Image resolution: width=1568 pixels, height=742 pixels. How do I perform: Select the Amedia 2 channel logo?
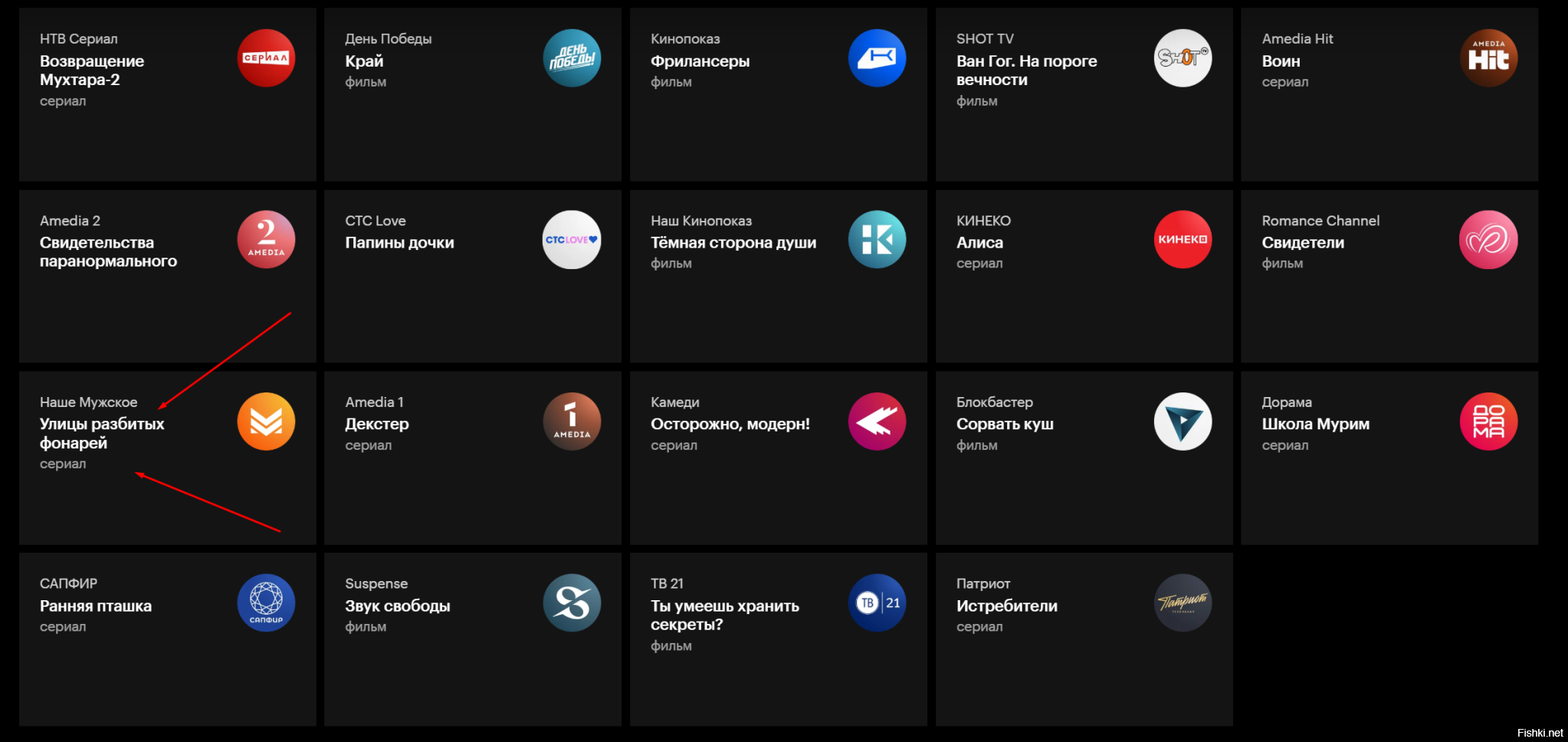click(266, 240)
